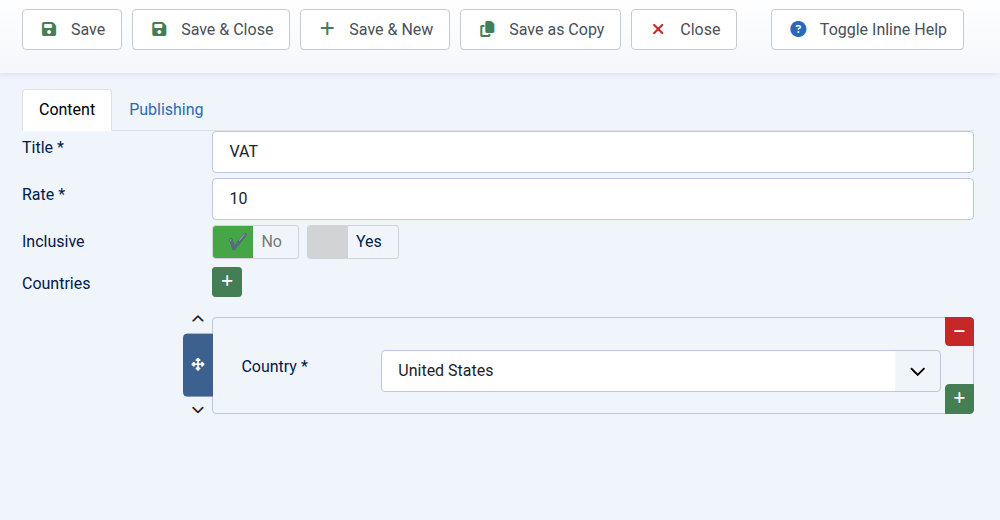Screen dimensions: 1000x520
Task: Click the Save as Copy icon
Action: click(487, 30)
